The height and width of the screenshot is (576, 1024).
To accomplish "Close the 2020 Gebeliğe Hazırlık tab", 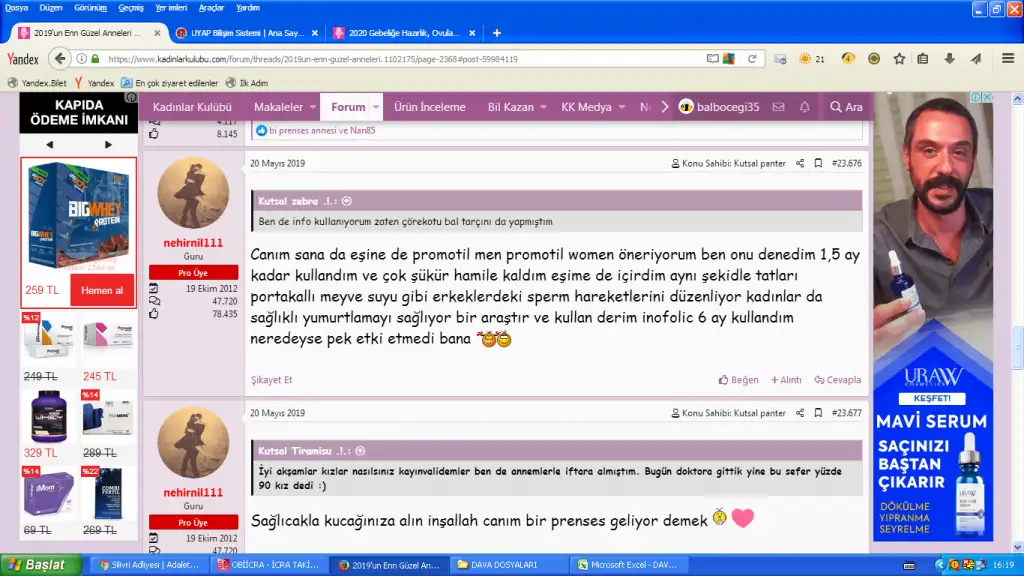I will click(472, 33).
